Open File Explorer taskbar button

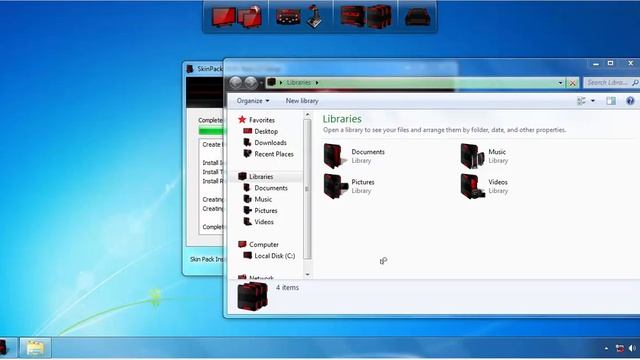(x=35, y=348)
